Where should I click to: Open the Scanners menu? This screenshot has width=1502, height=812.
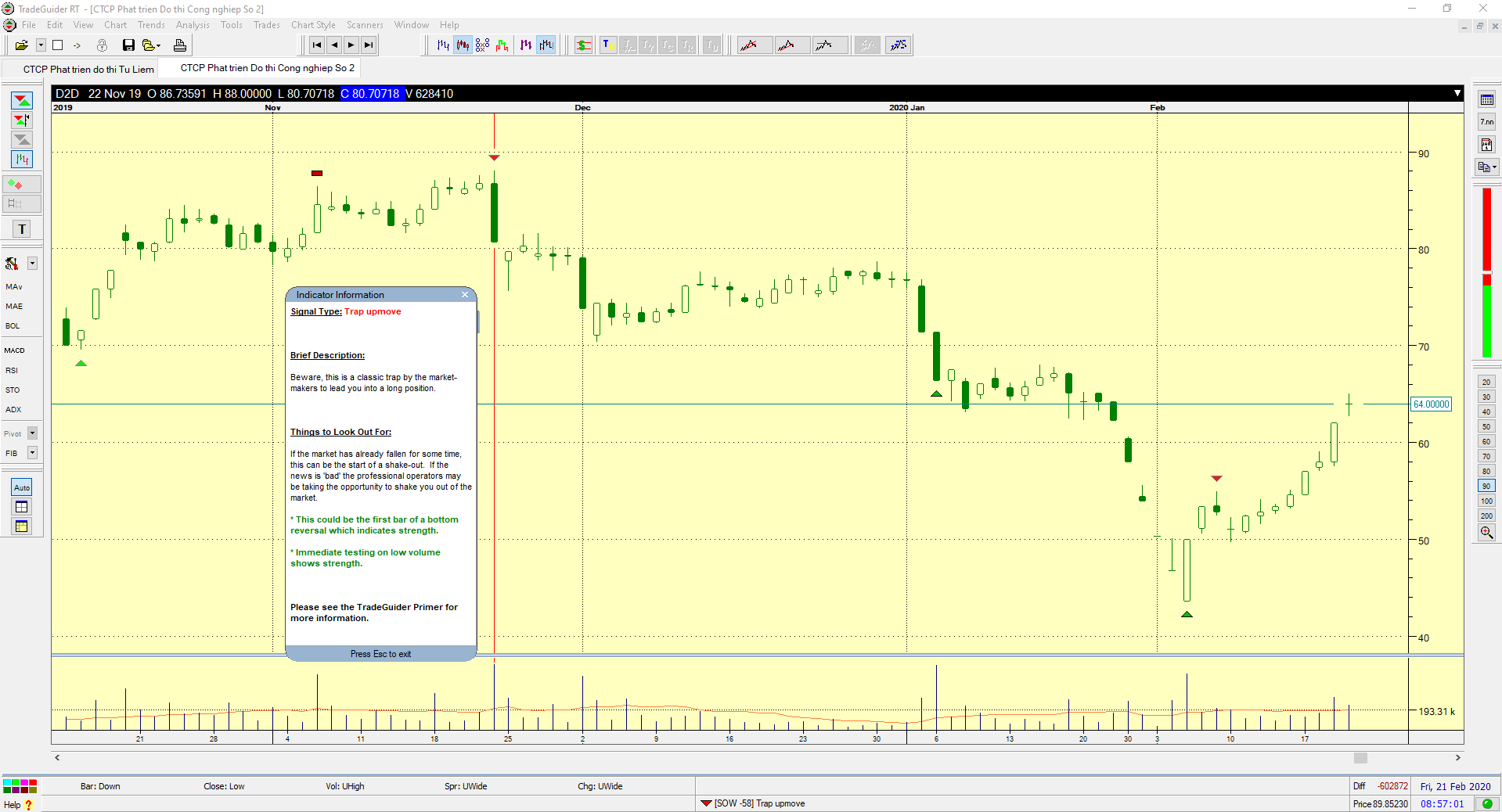365,25
